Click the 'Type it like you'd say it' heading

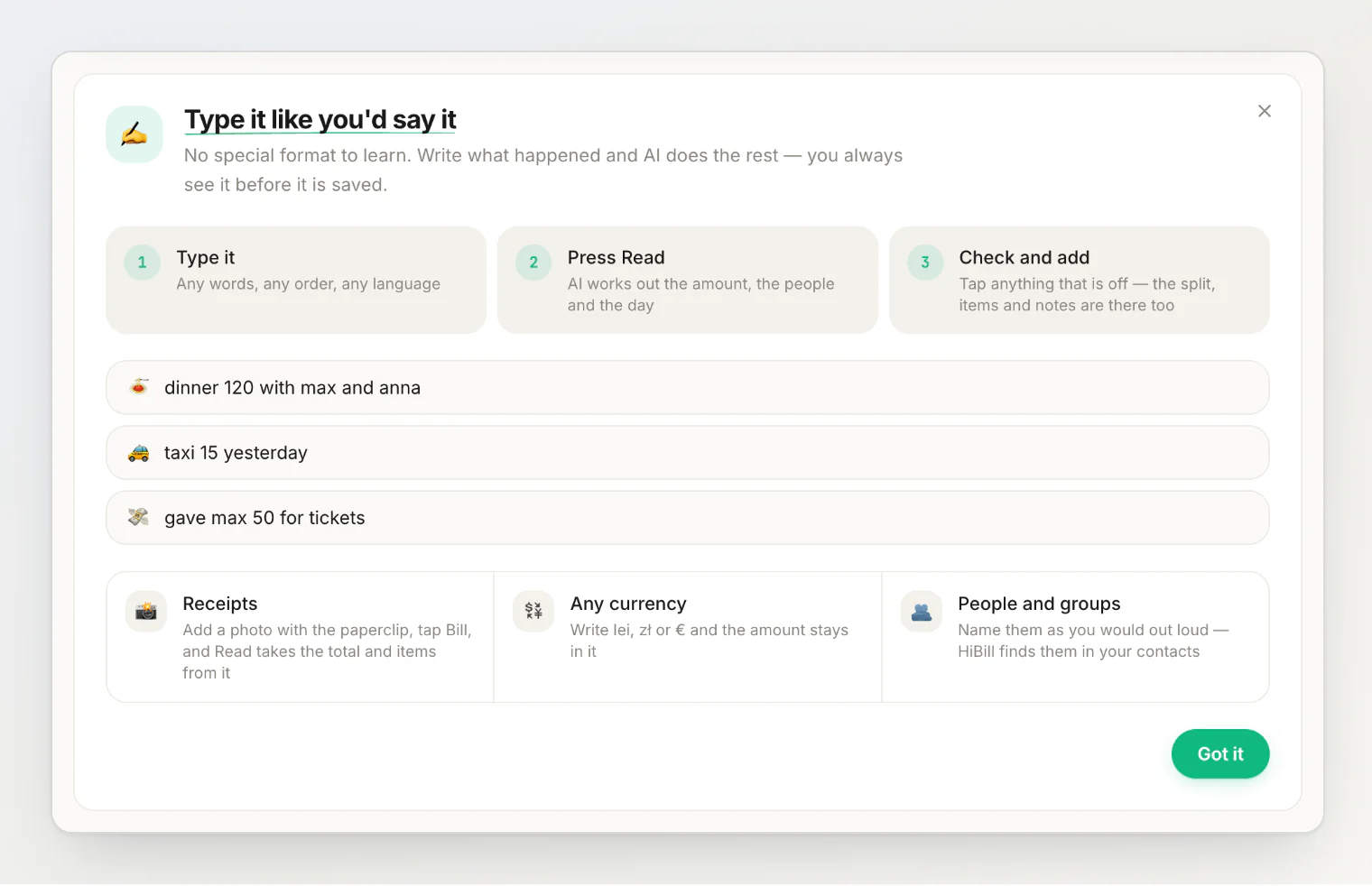[x=320, y=119]
